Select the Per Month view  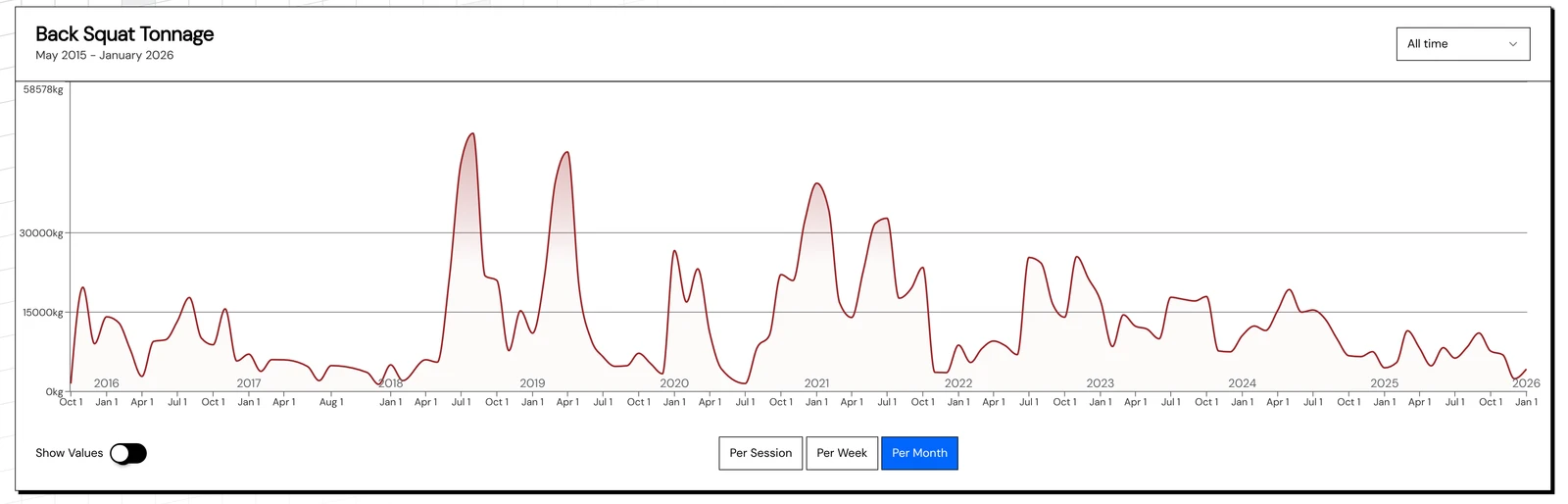pyautogui.click(x=919, y=453)
